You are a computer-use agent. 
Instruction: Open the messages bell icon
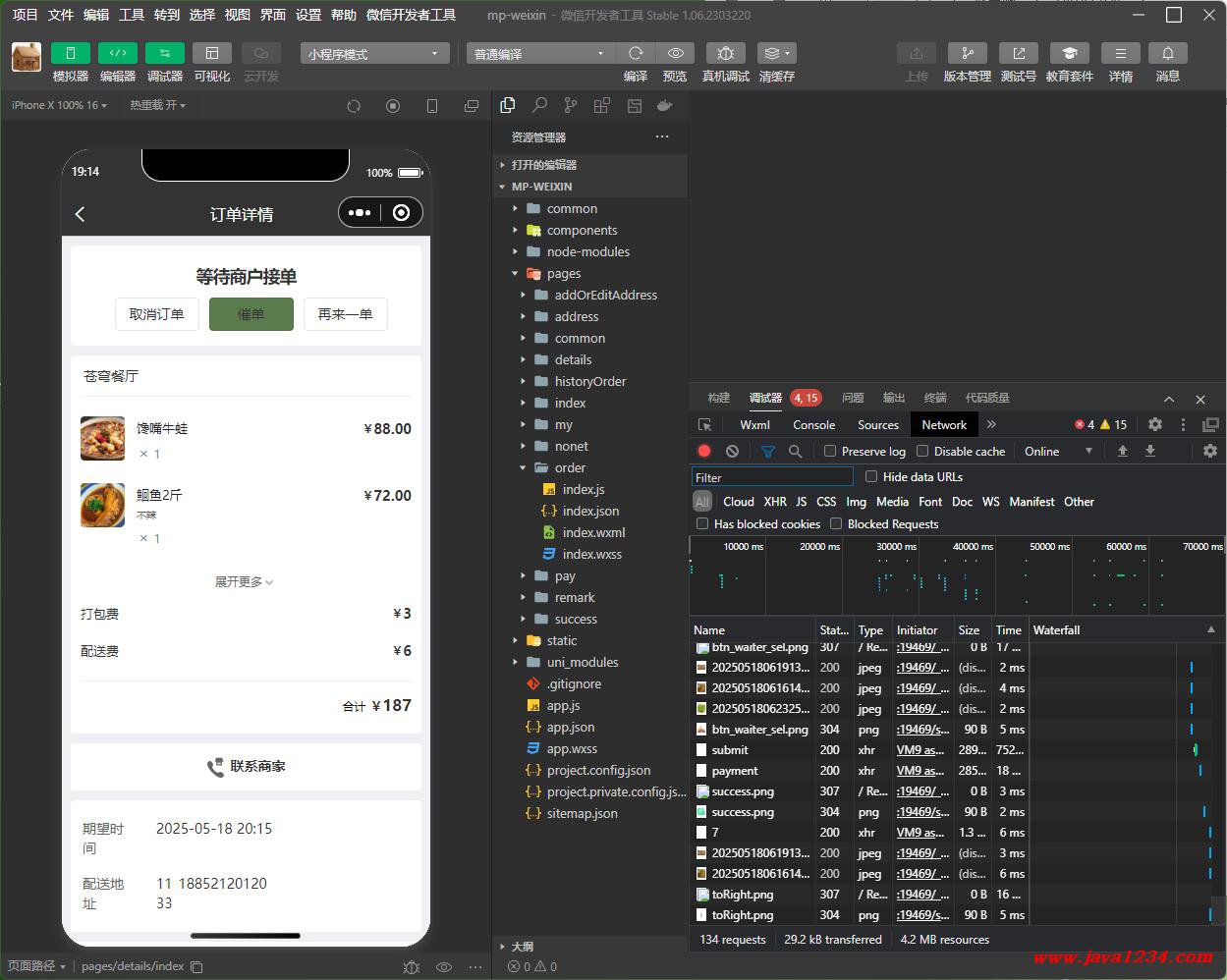[x=1167, y=53]
